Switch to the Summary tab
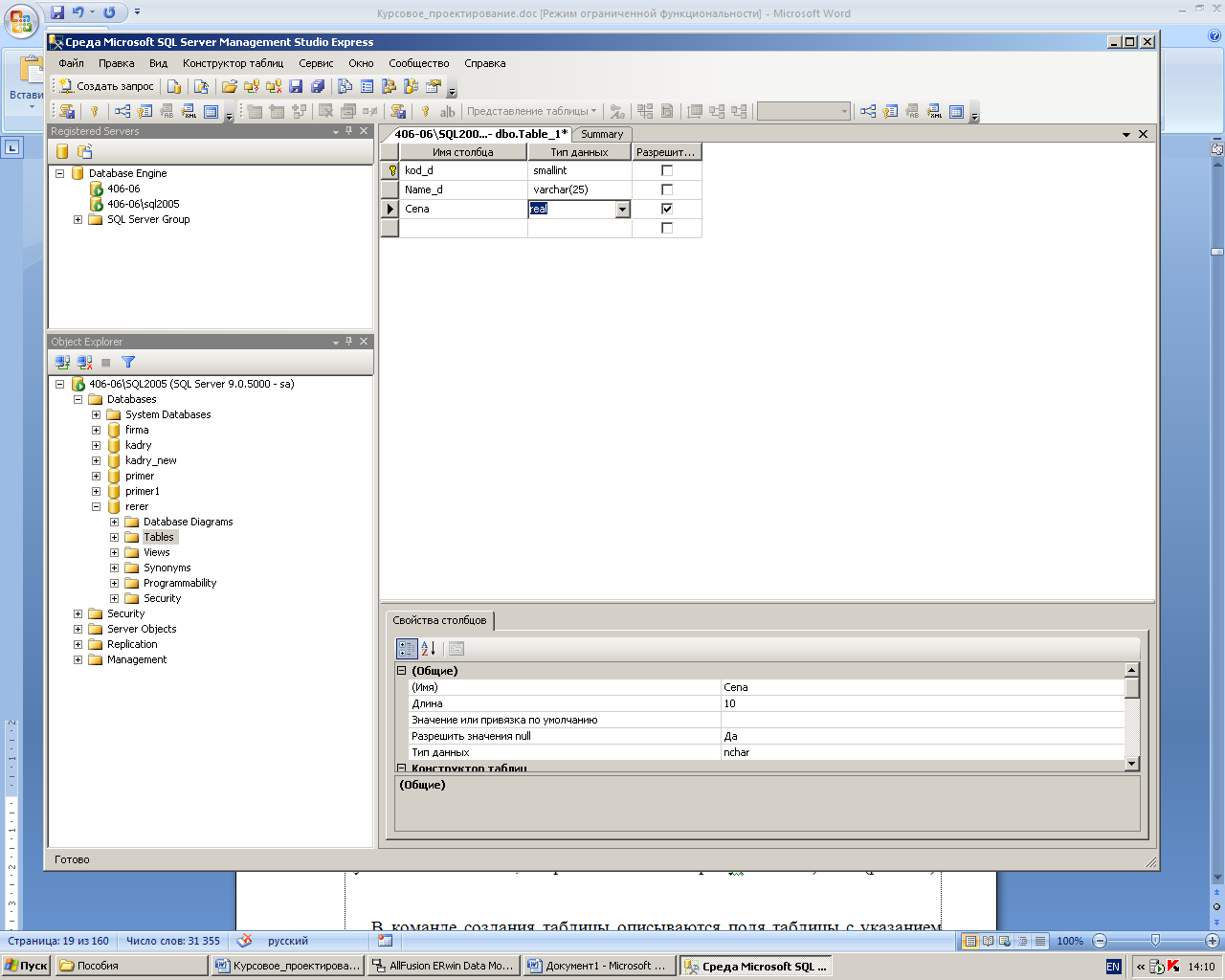1225x980 pixels. click(602, 134)
